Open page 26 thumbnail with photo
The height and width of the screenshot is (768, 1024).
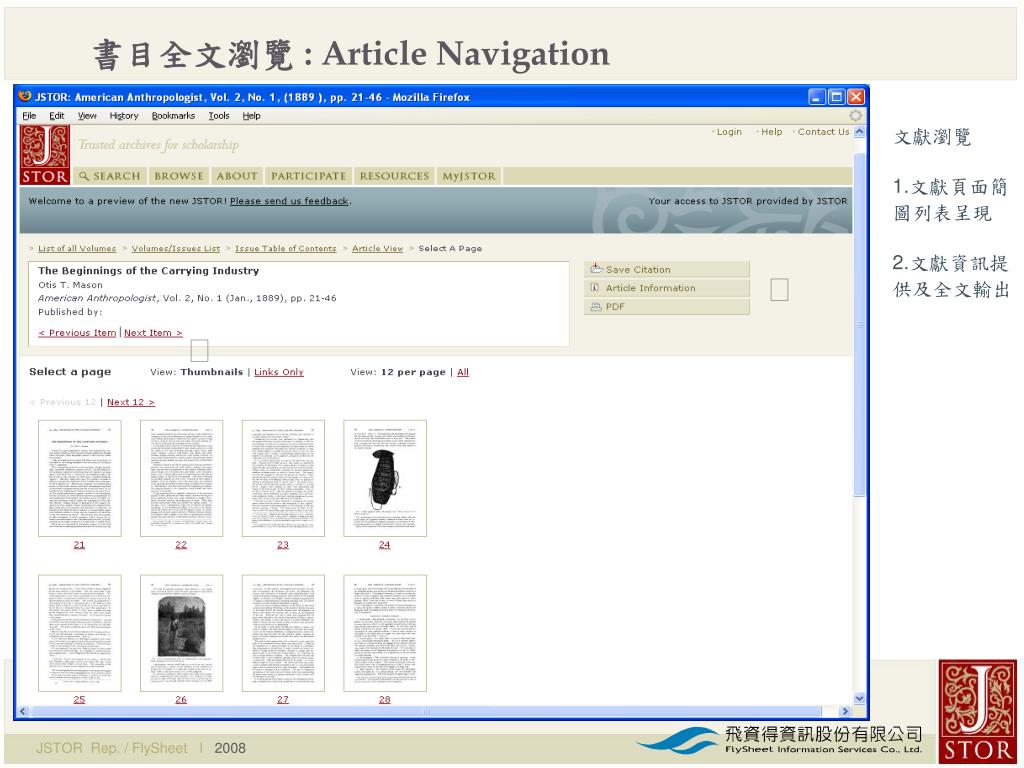[x=182, y=633]
